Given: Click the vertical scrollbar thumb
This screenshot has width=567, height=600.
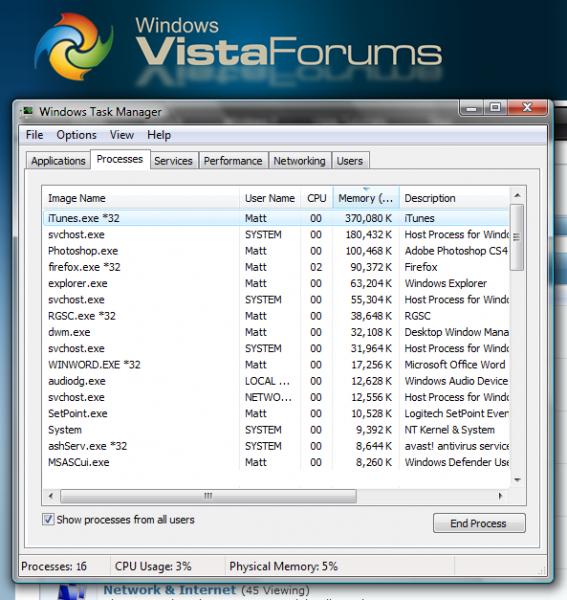Looking at the screenshot, I should 517,237.
